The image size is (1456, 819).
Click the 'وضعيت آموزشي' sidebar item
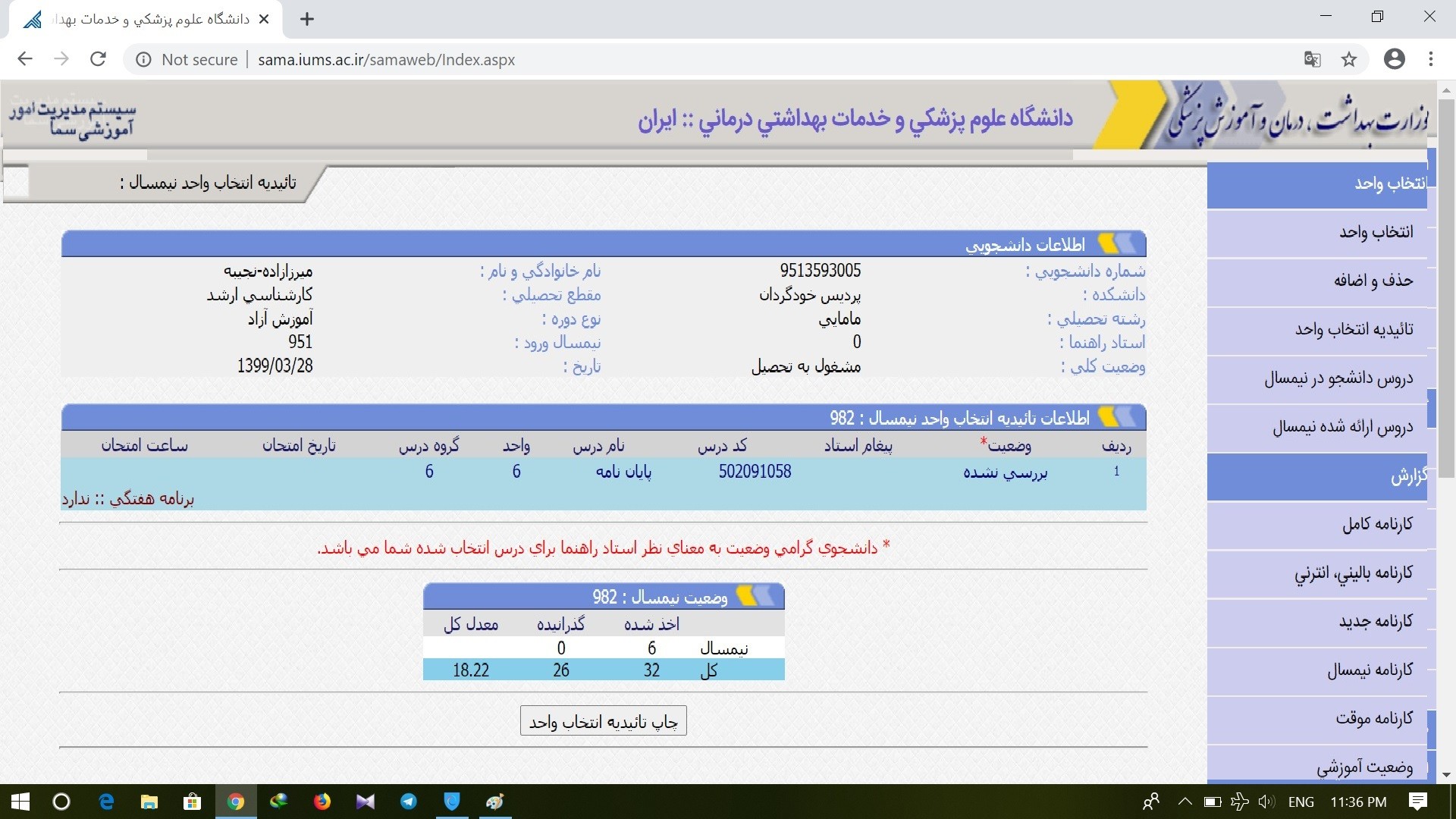(1364, 767)
